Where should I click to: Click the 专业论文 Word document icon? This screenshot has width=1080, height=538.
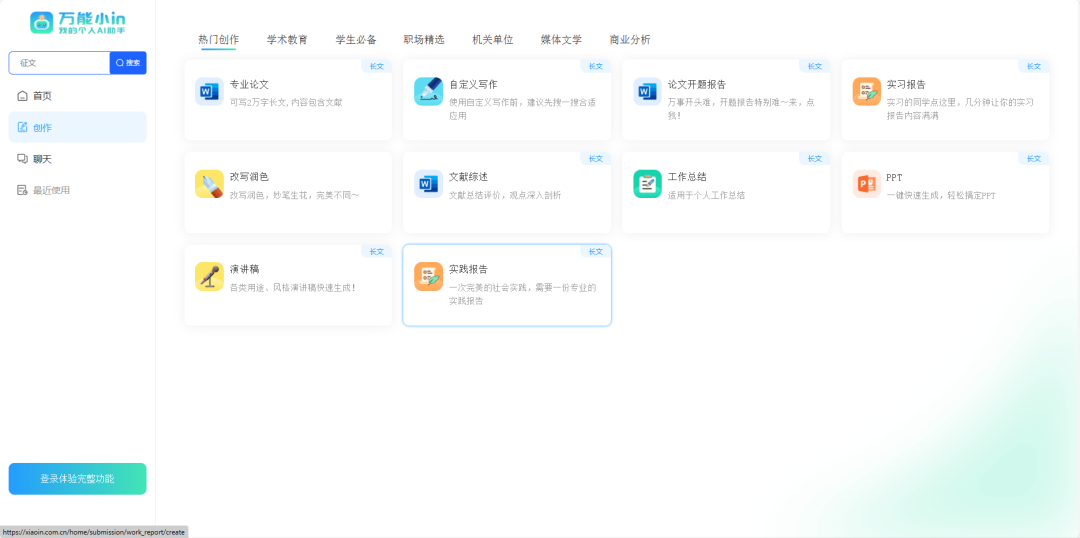tap(209, 92)
